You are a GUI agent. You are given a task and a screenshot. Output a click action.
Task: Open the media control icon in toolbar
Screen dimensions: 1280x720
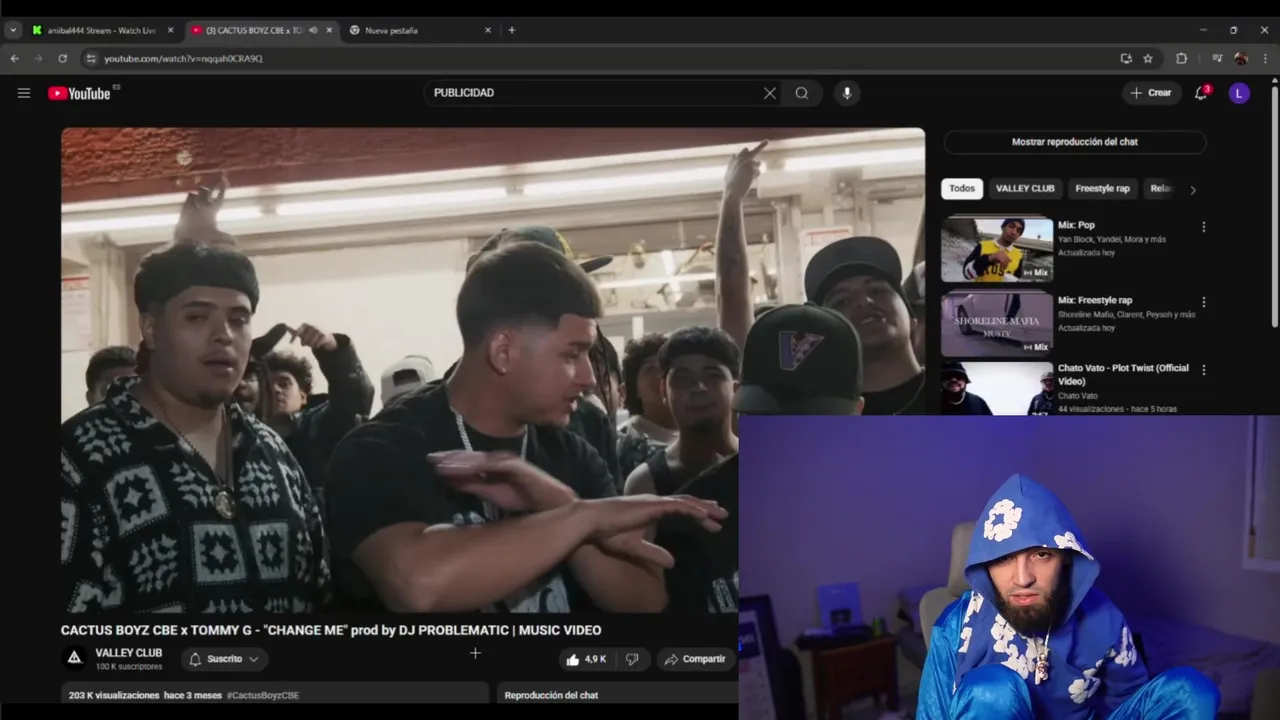(1217, 59)
